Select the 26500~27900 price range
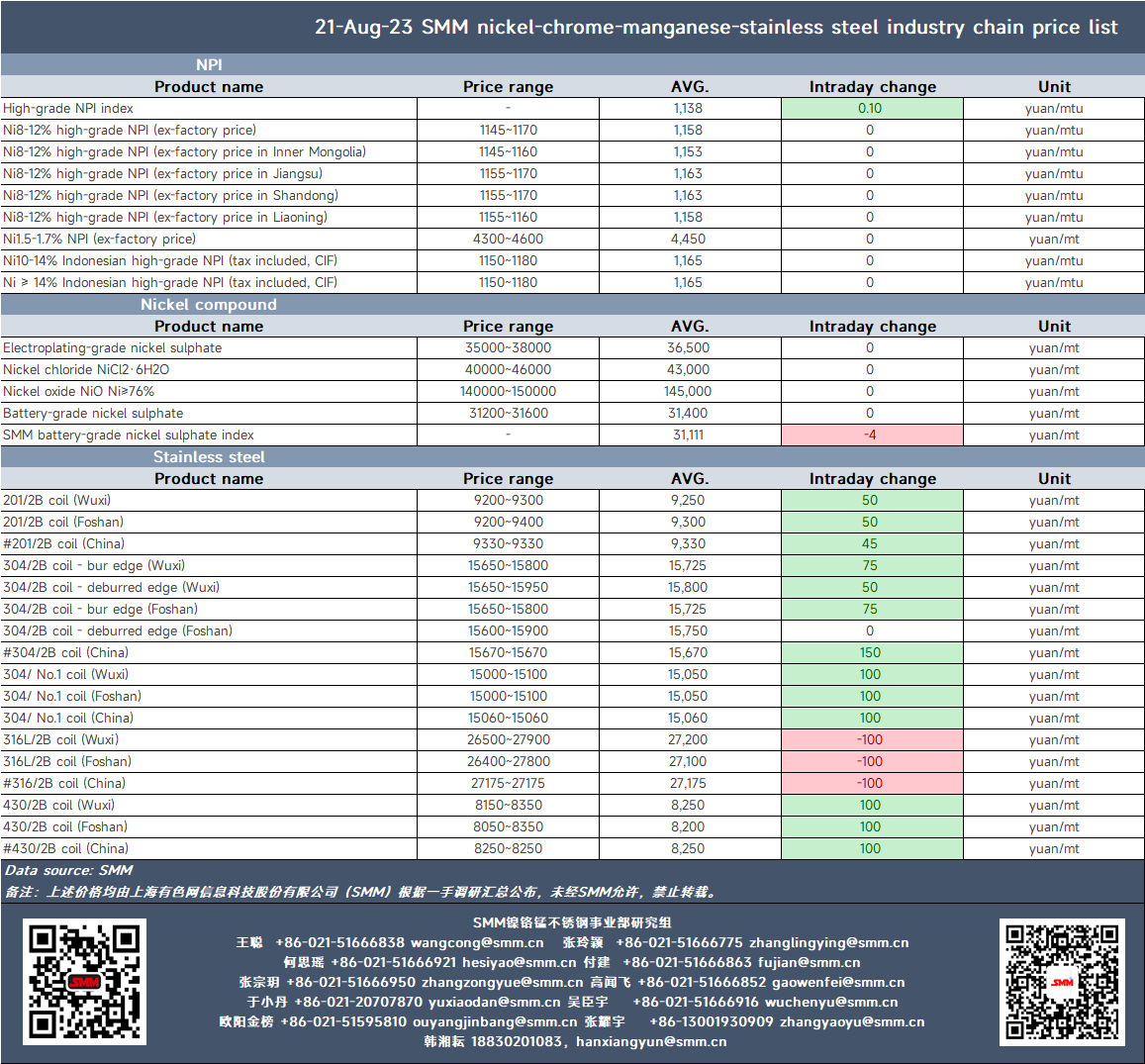 pos(509,739)
